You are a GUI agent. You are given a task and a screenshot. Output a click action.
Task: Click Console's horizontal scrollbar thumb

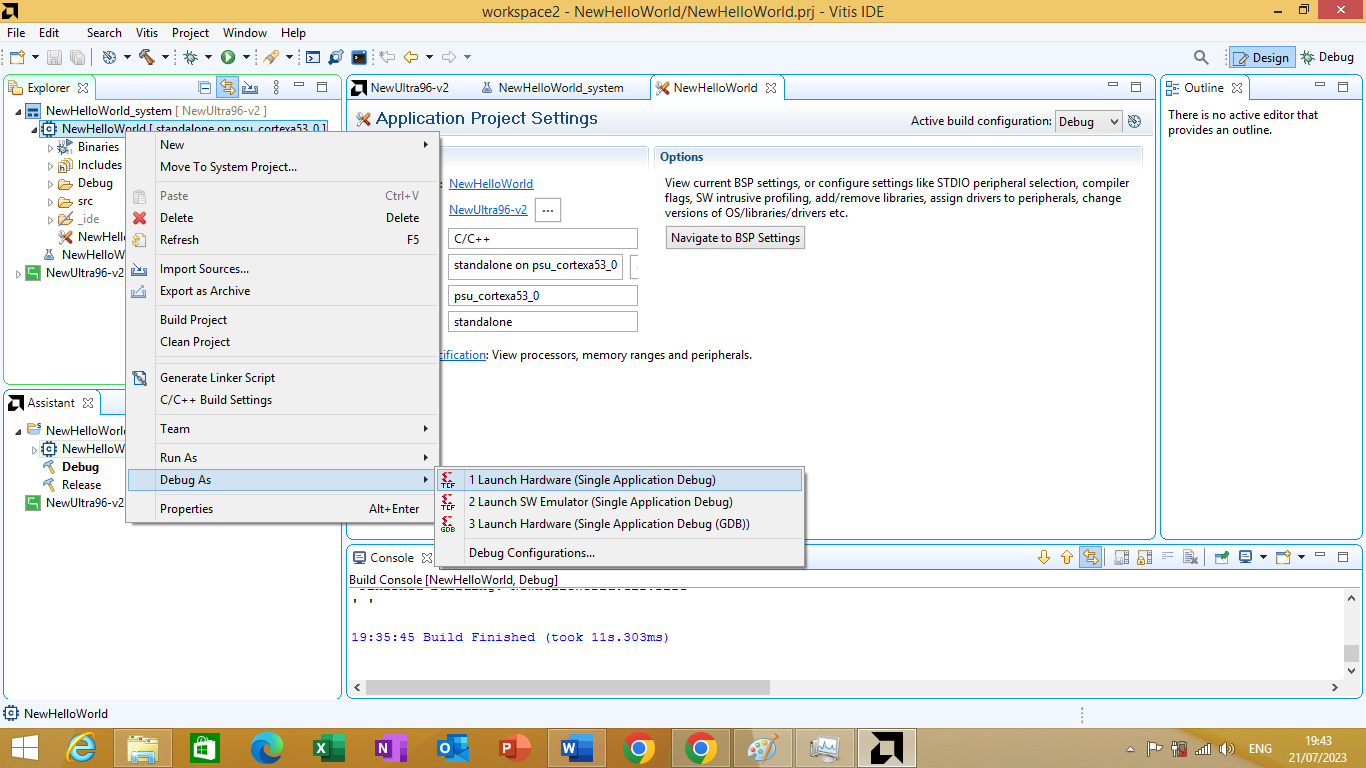[568, 688]
